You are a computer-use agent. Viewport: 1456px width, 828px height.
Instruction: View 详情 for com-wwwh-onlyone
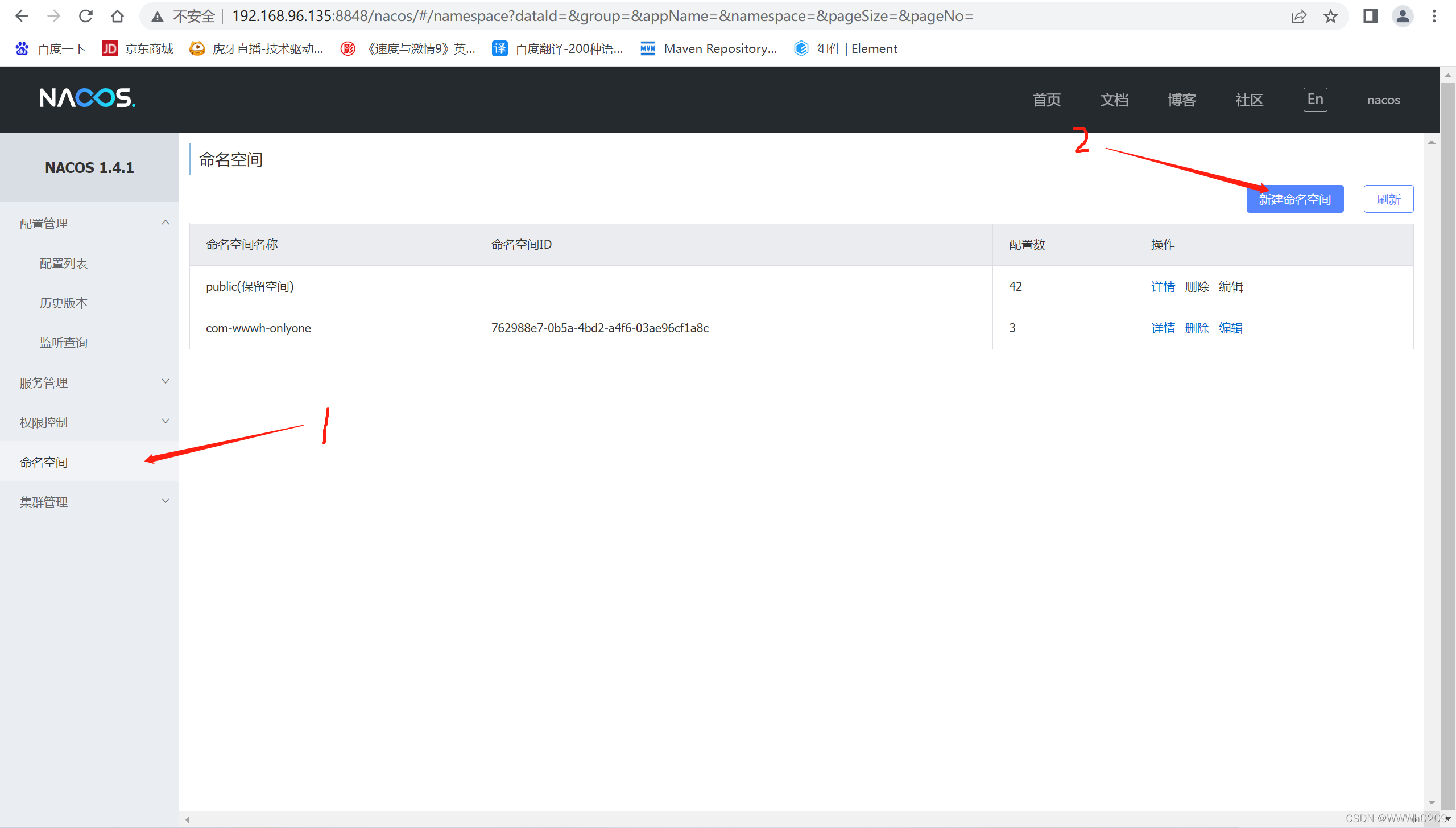pyautogui.click(x=1163, y=328)
